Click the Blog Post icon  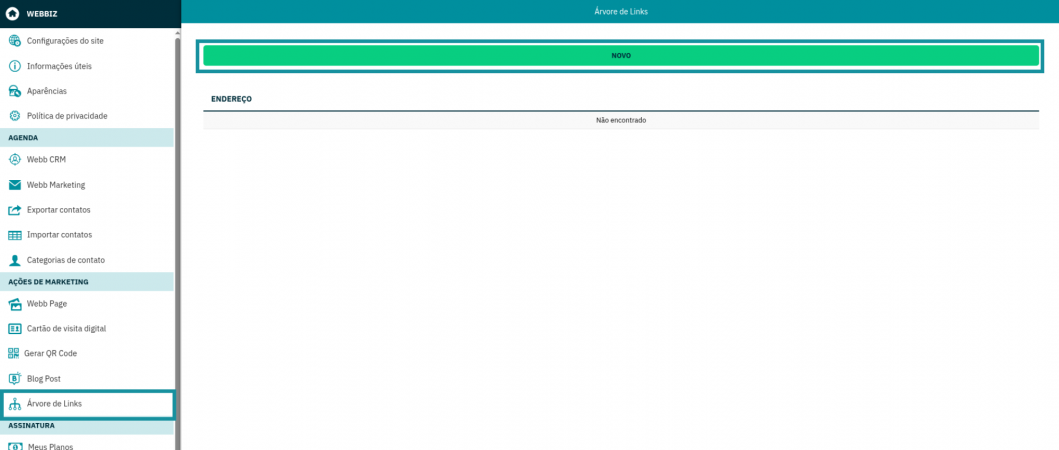pos(15,379)
